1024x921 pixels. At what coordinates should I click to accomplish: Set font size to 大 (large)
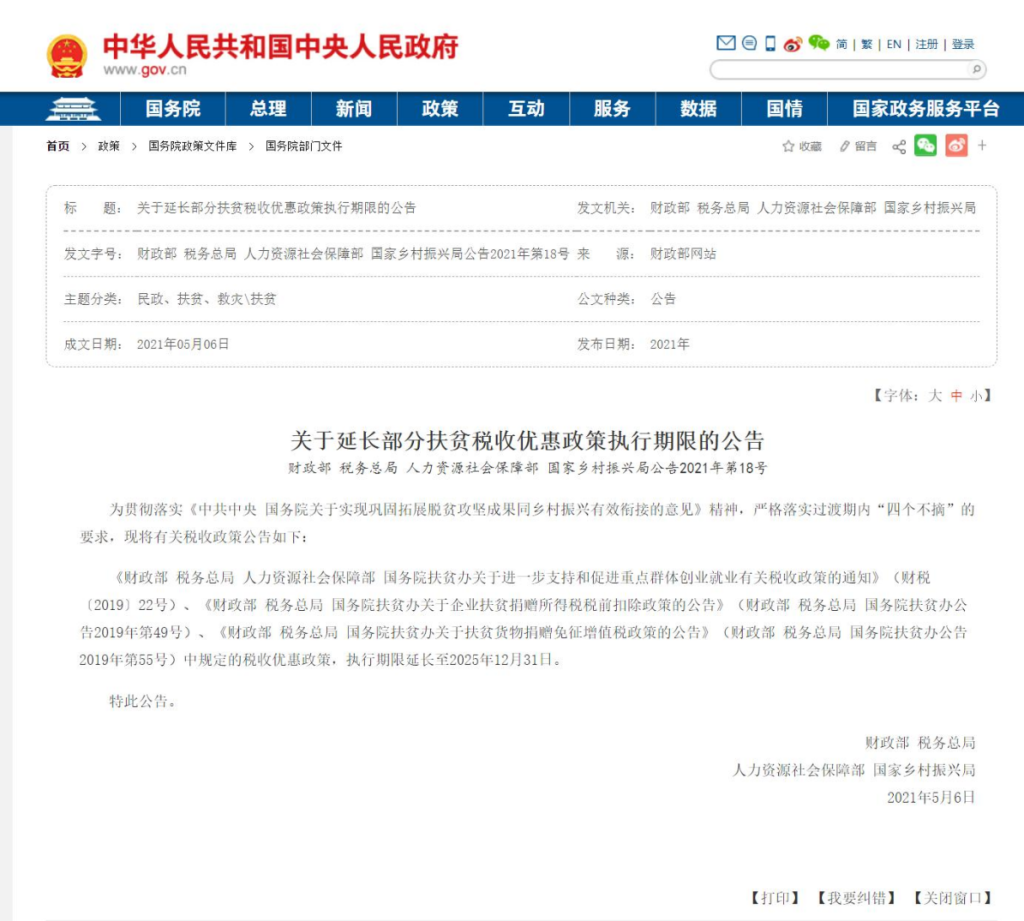[x=934, y=396]
